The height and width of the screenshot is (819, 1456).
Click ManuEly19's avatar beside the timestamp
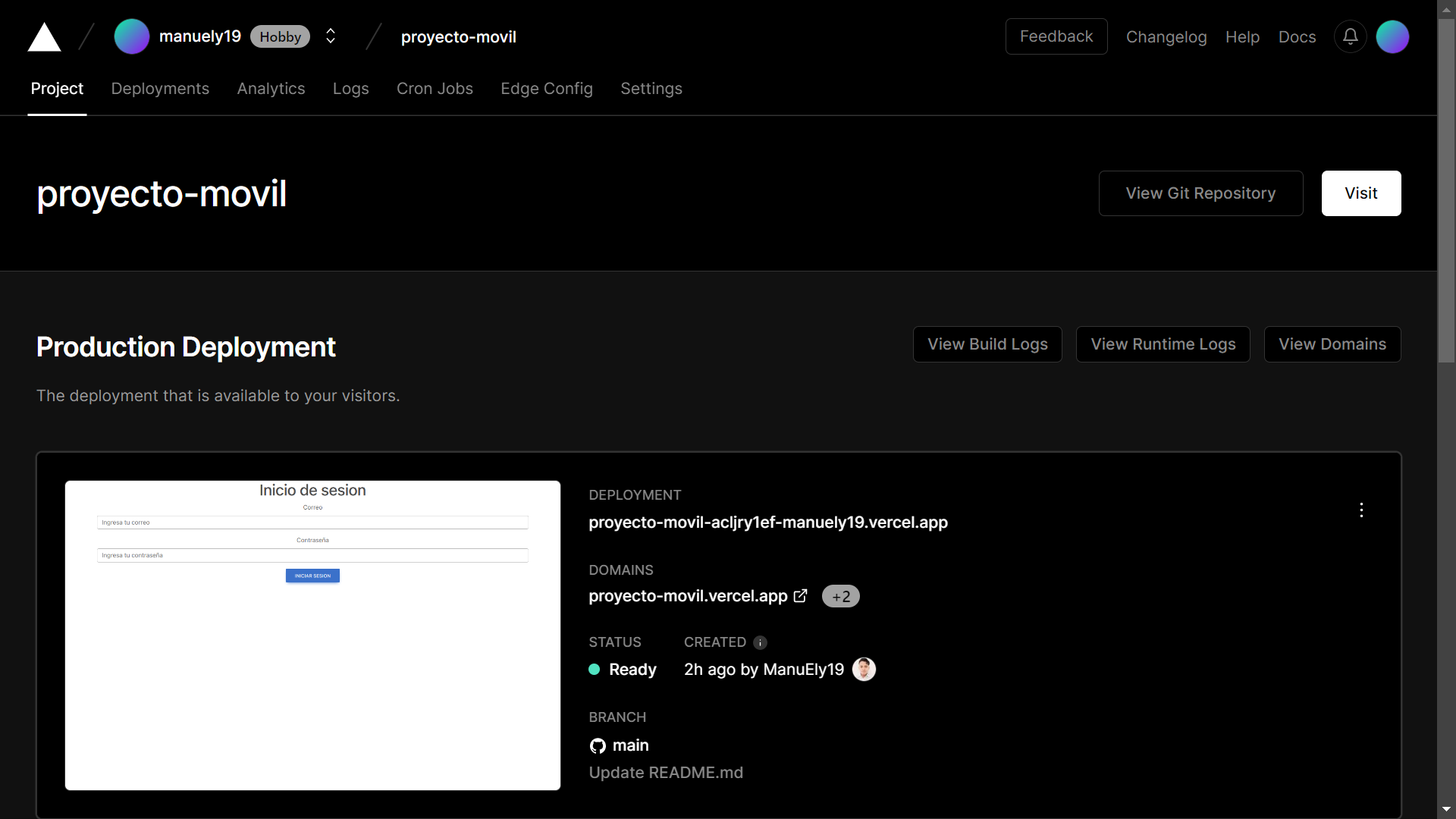click(864, 670)
